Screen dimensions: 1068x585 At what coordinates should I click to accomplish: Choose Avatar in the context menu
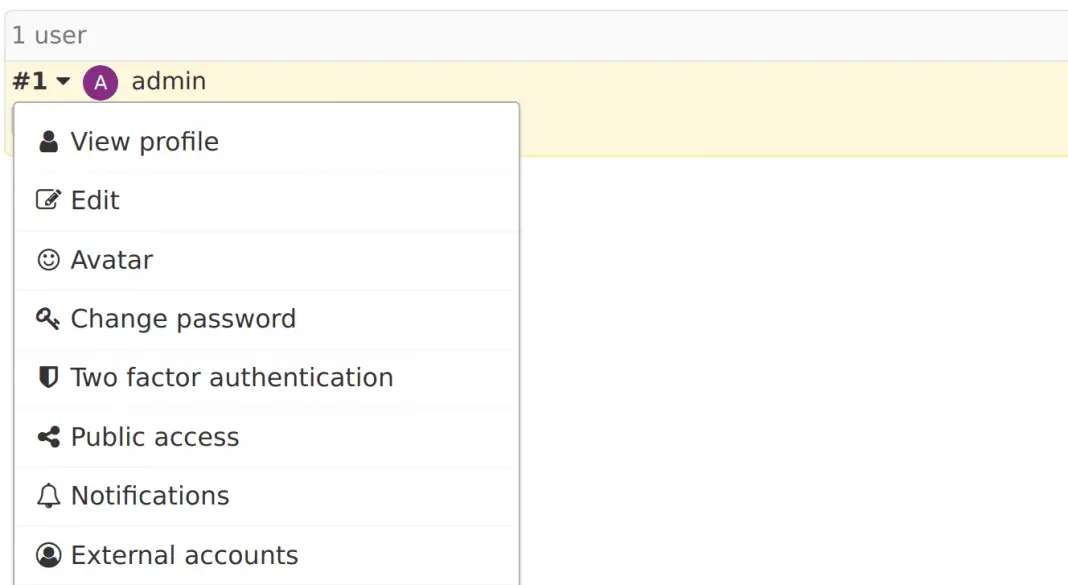tap(110, 259)
